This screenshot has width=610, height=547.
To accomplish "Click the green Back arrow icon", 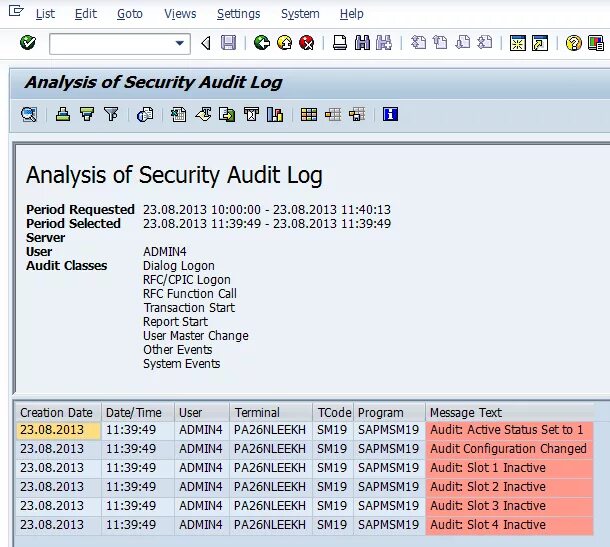I will [x=262, y=42].
